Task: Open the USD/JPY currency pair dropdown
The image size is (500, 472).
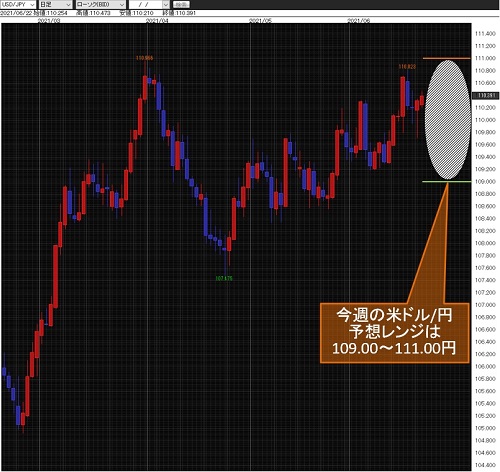Action: 18,4
